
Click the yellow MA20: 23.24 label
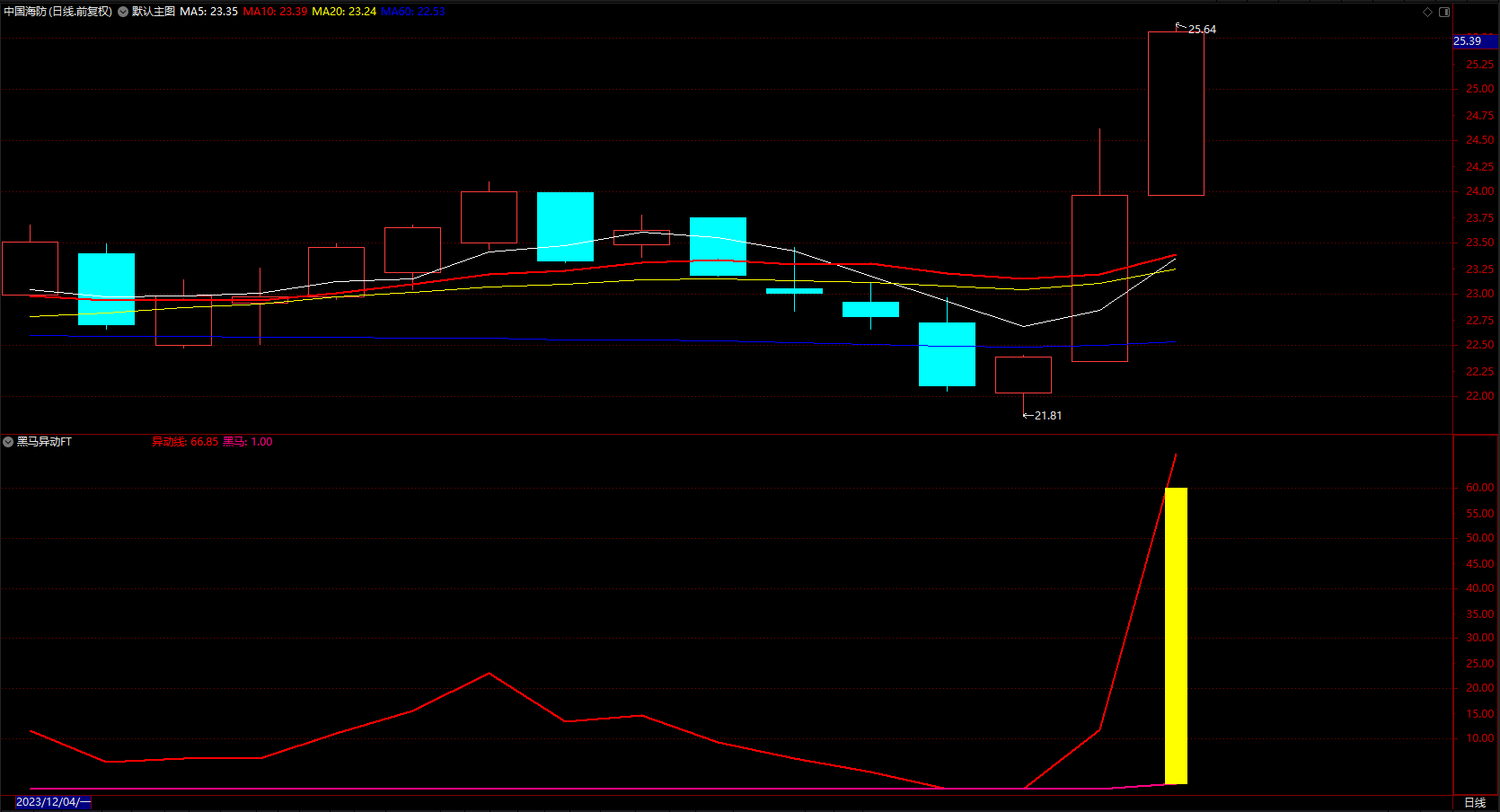344,12
